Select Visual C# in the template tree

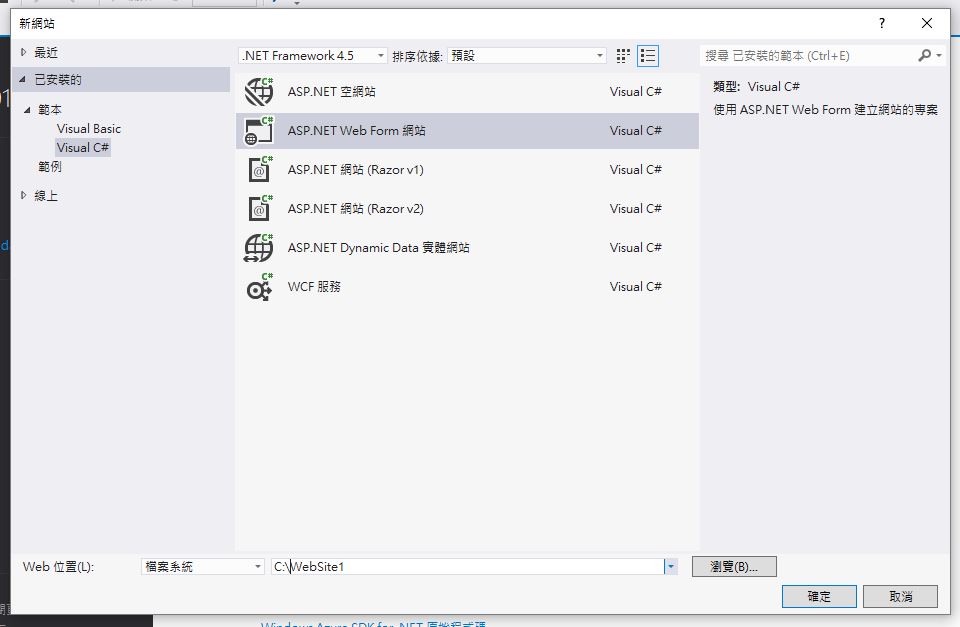click(83, 148)
